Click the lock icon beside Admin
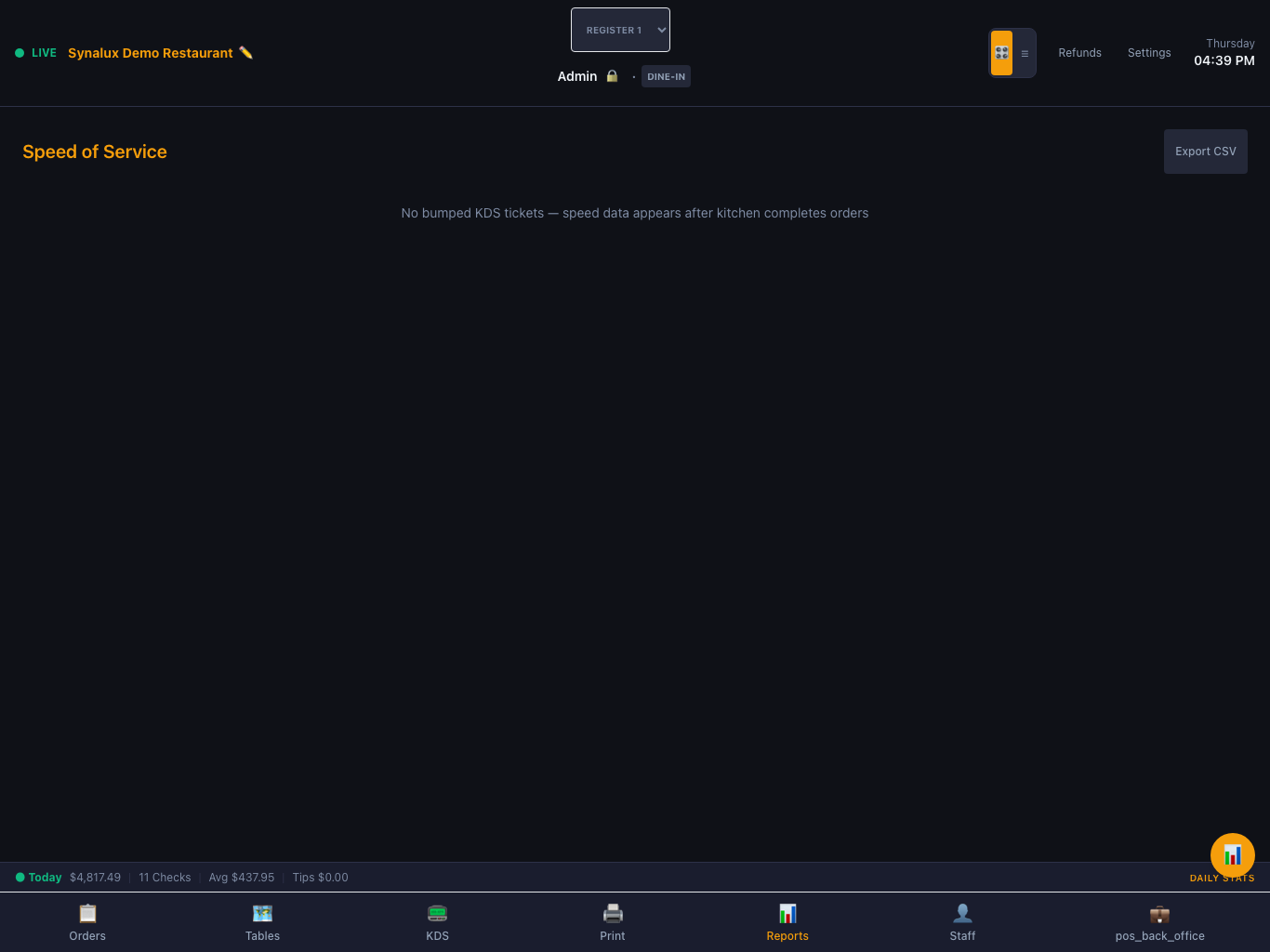The height and width of the screenshot is (952, 1270). tap(612, 76)
